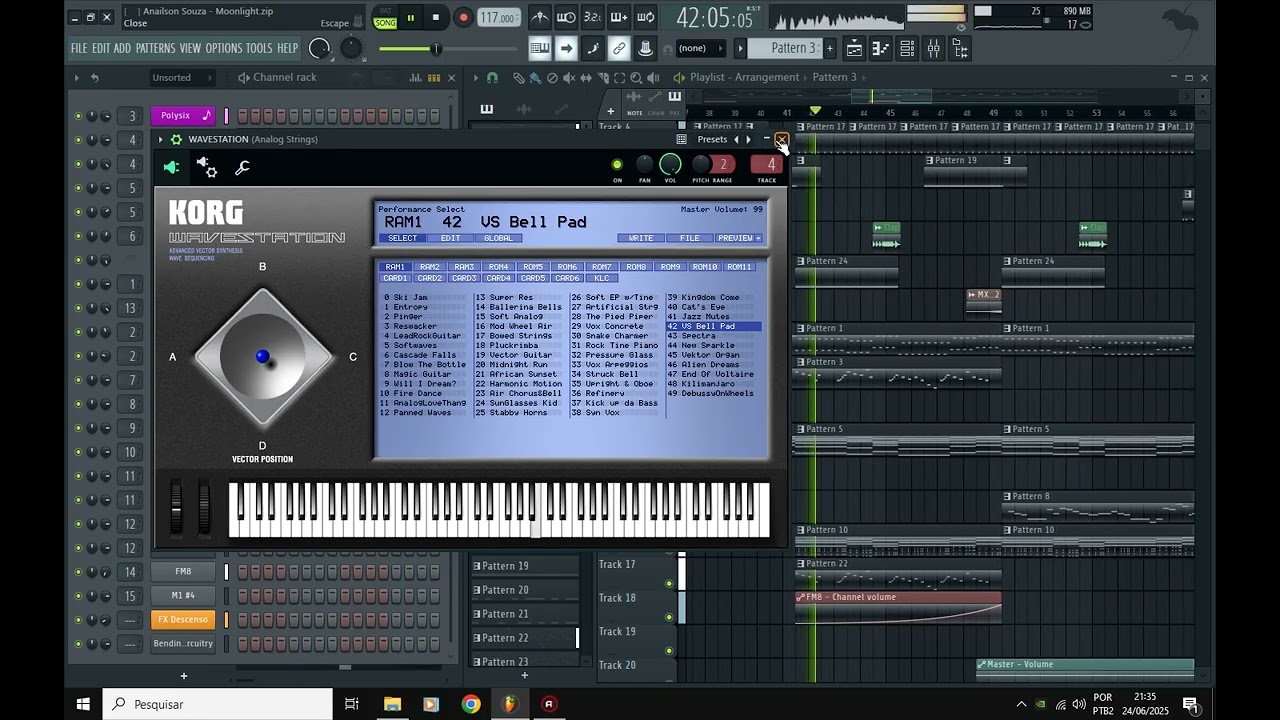1280x720 pixels.
Task: Toggle playlist magnet snap icon
Action: pyautogui.click(x=492, y=77)
